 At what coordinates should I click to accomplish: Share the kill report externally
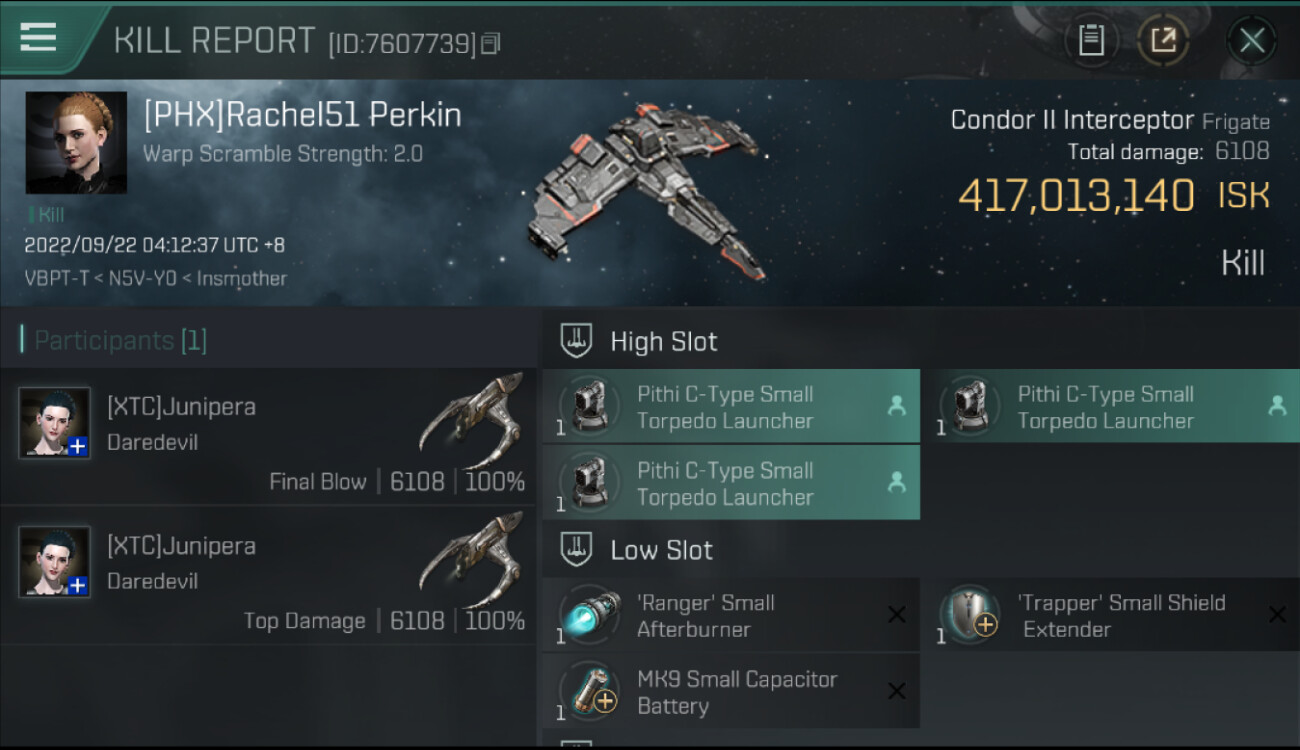click(1163, 40)
